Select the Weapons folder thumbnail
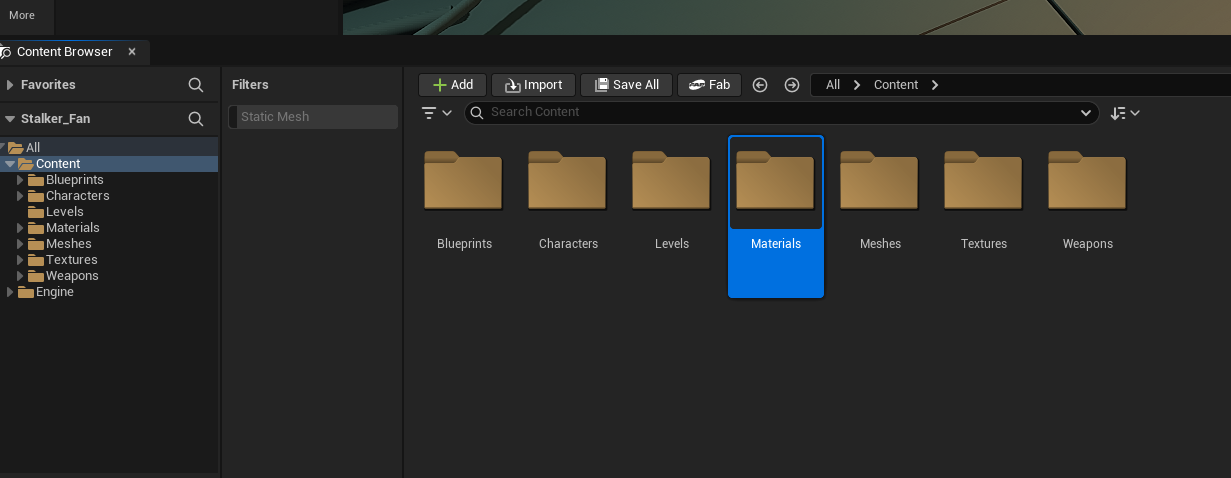 click(x=1087, y=180)
